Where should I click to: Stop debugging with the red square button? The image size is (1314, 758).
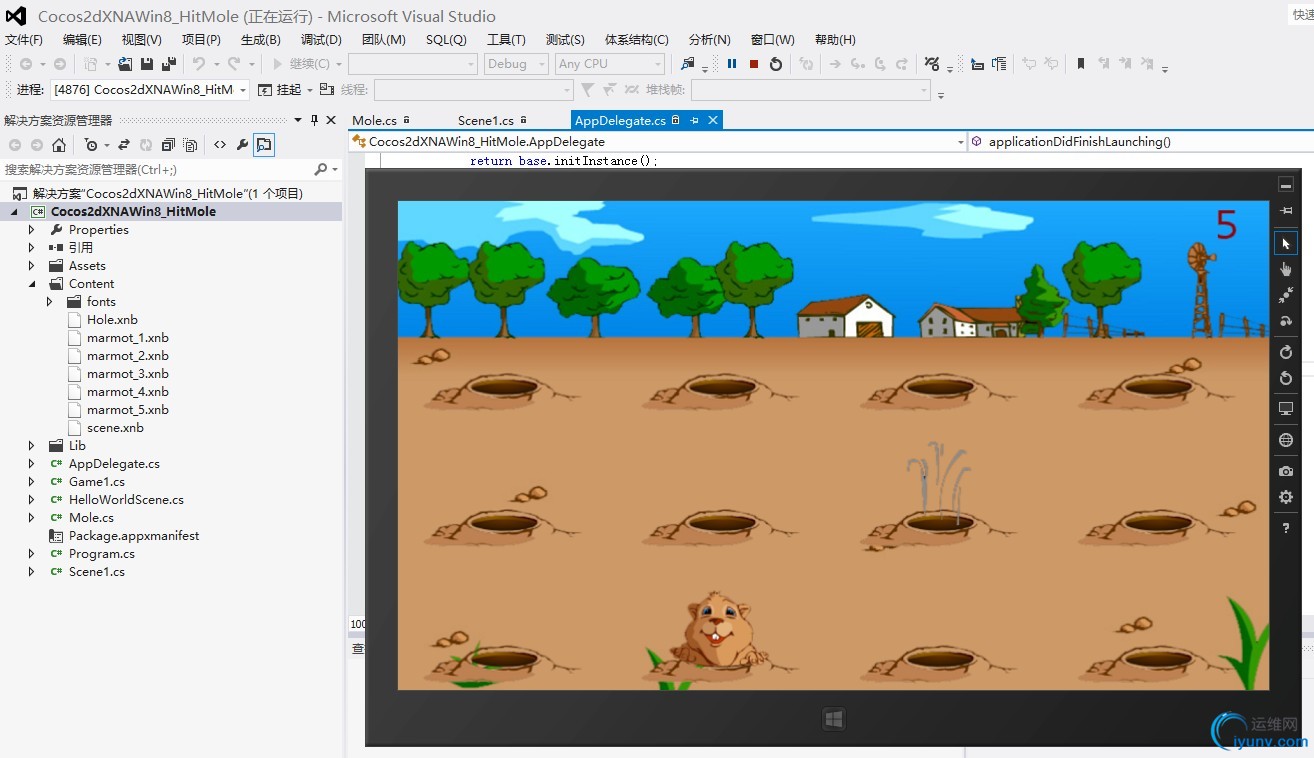point(754,64)
